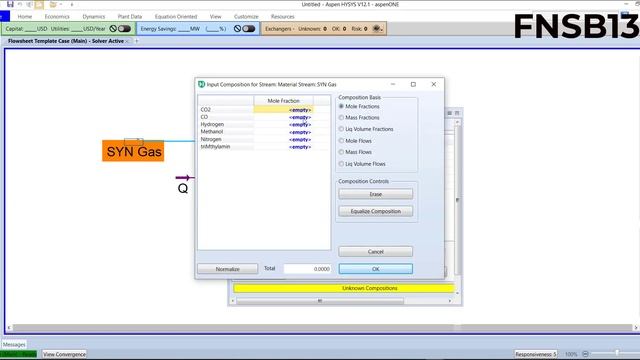Close the Input Composition dialog

tap(433, 84)
